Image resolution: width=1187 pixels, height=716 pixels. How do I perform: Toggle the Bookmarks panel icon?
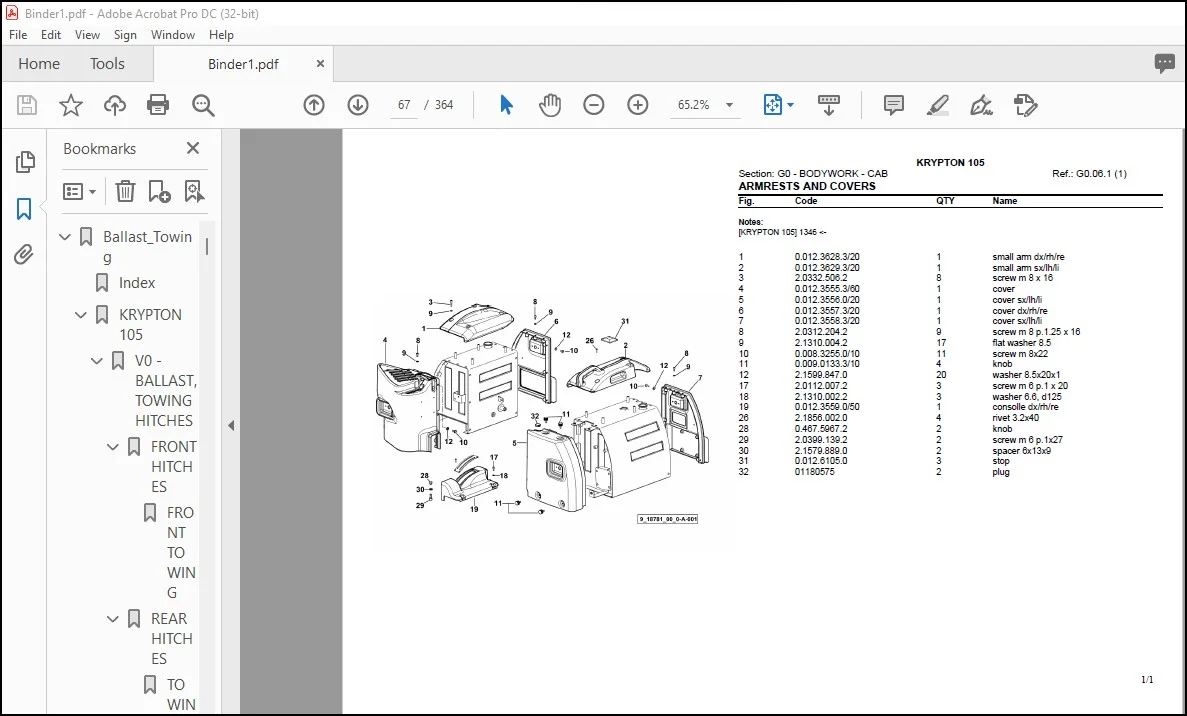click(x=24, y=209)
